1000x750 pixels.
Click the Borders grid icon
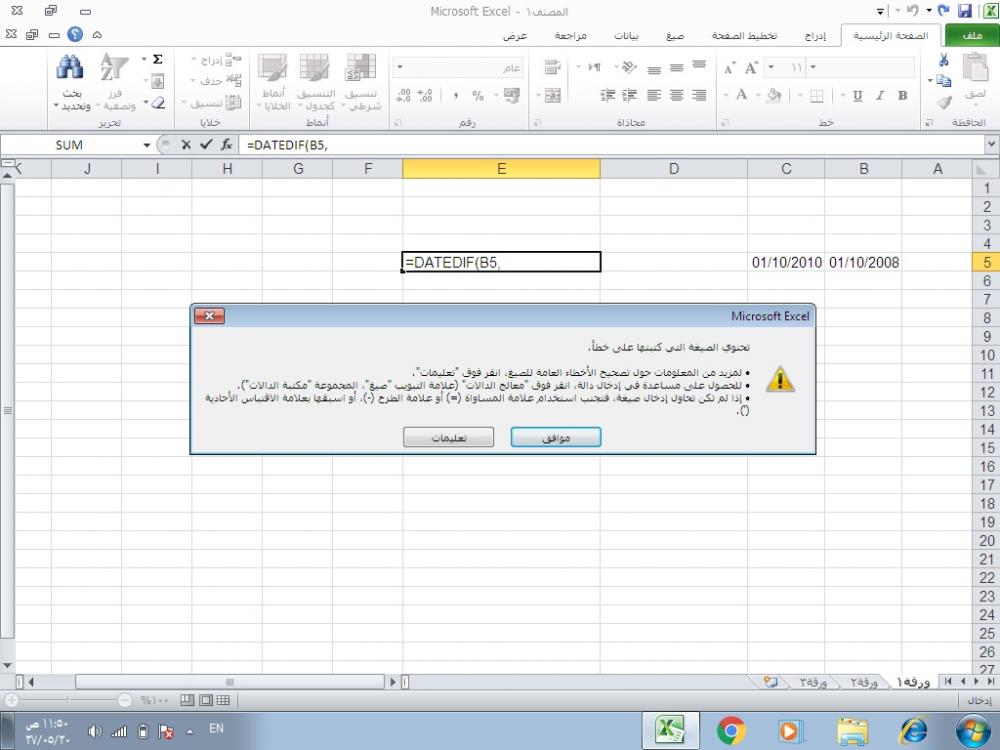(816, 96)
